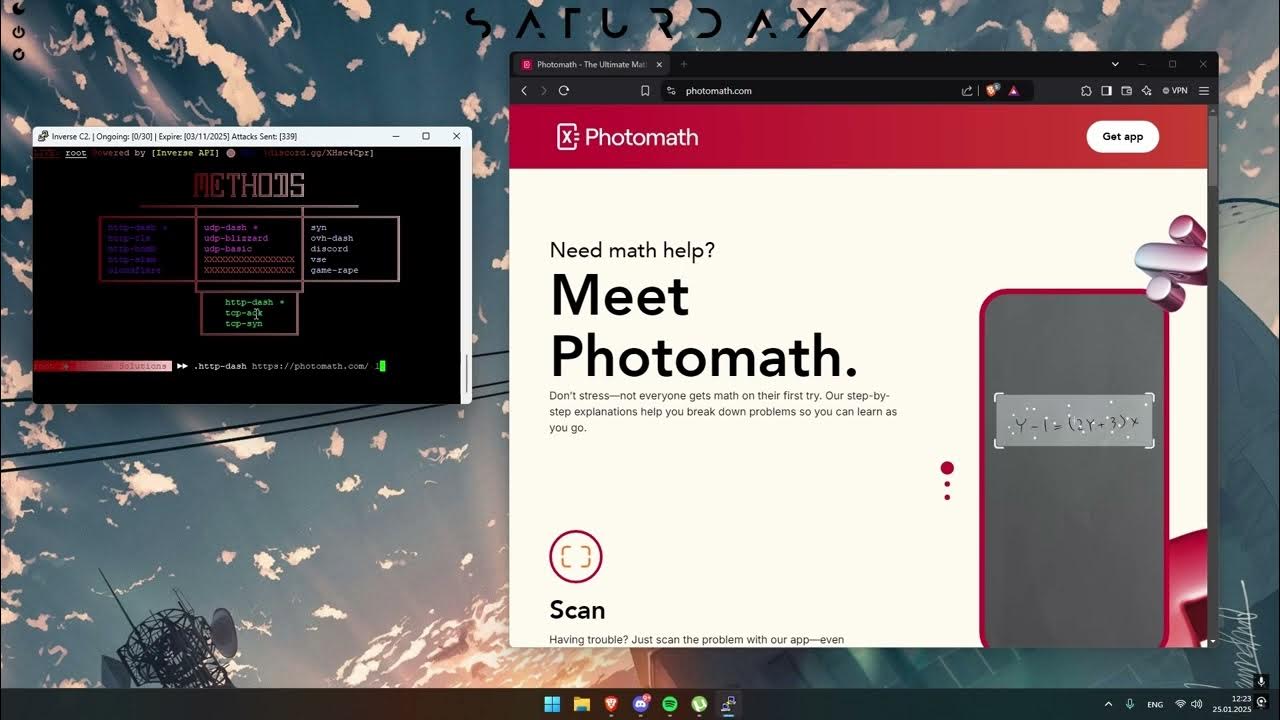Select the large active slide dot

tap(947, 468)
